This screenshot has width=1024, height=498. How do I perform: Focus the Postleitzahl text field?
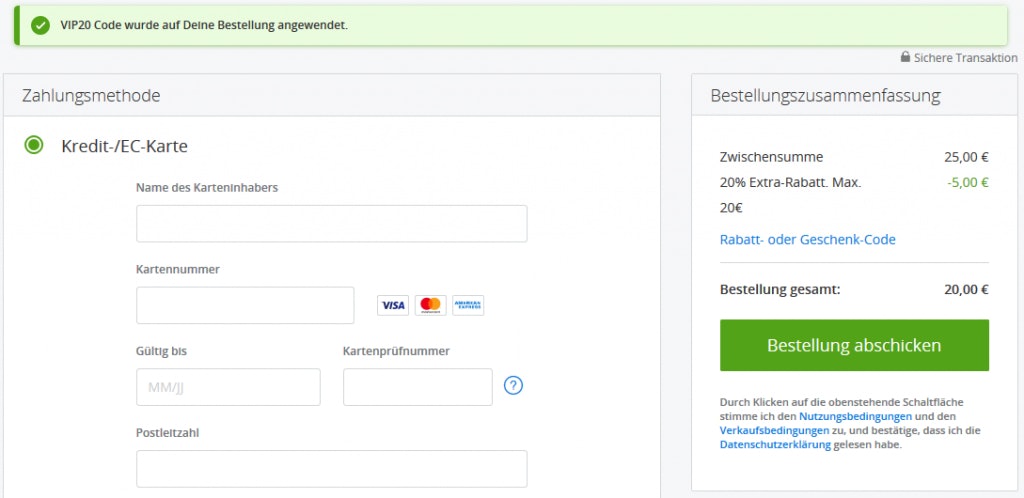(331, 468)
